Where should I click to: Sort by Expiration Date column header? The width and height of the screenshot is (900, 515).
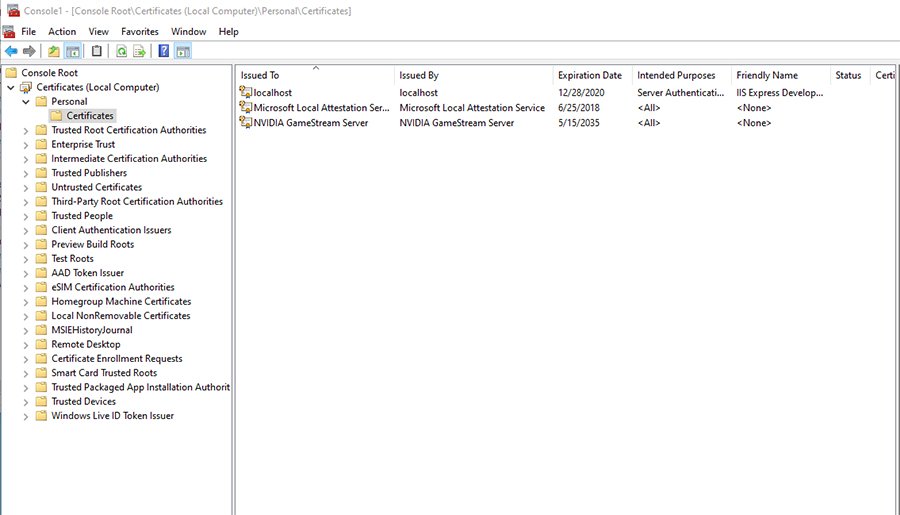(589, 75)
